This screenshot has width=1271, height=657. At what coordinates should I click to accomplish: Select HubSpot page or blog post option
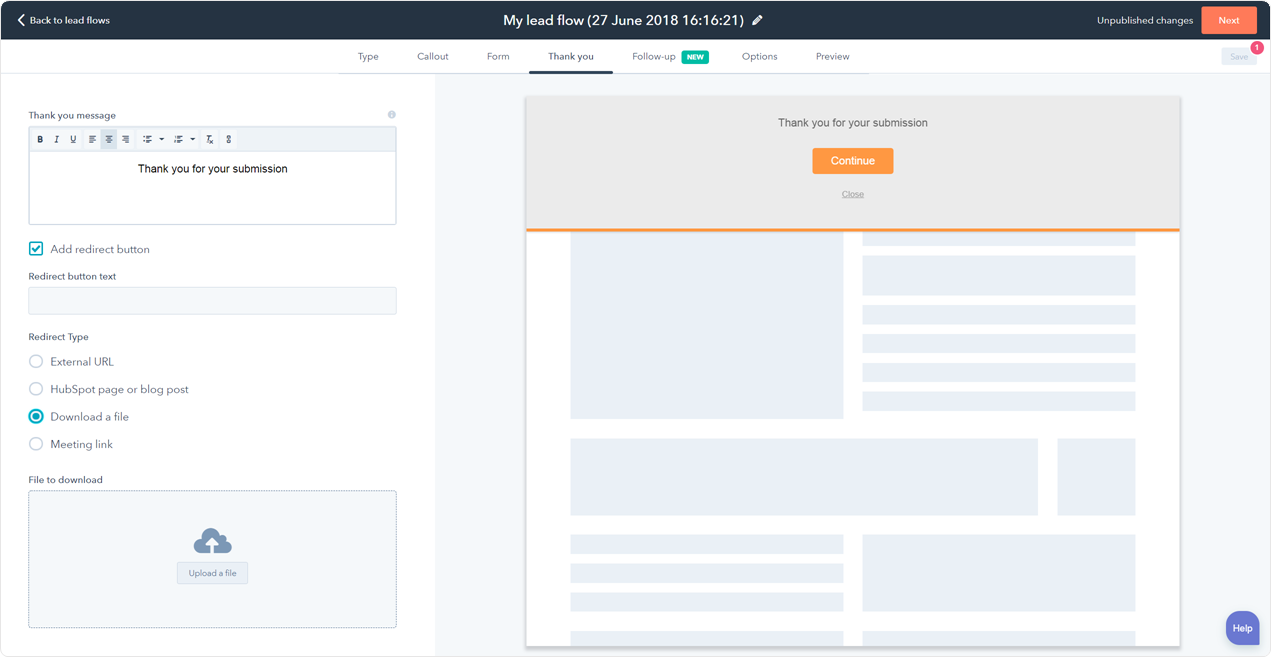(36, 389)
